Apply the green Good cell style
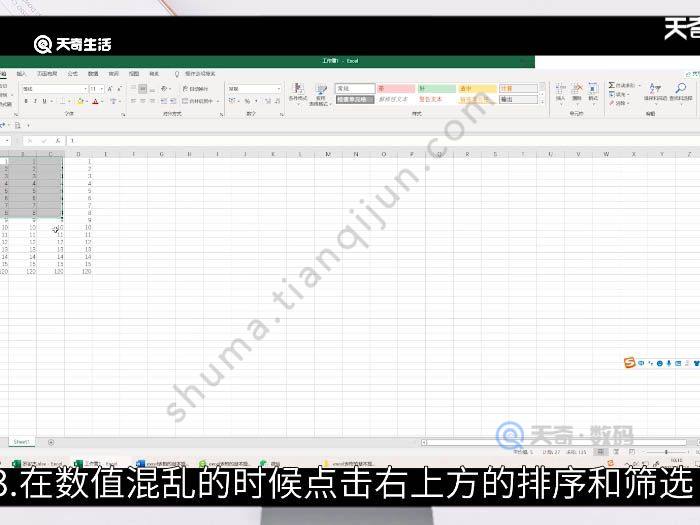The width and height of the screenshot is (700, 525). 437,88
